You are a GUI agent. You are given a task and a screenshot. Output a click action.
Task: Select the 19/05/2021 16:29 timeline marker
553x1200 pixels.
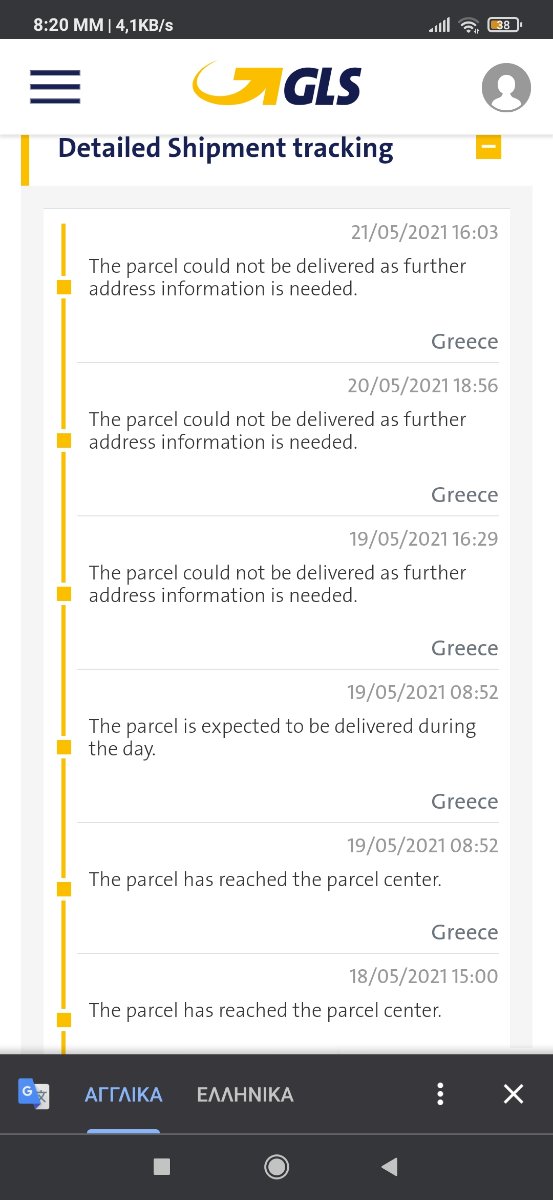(64, 594)
